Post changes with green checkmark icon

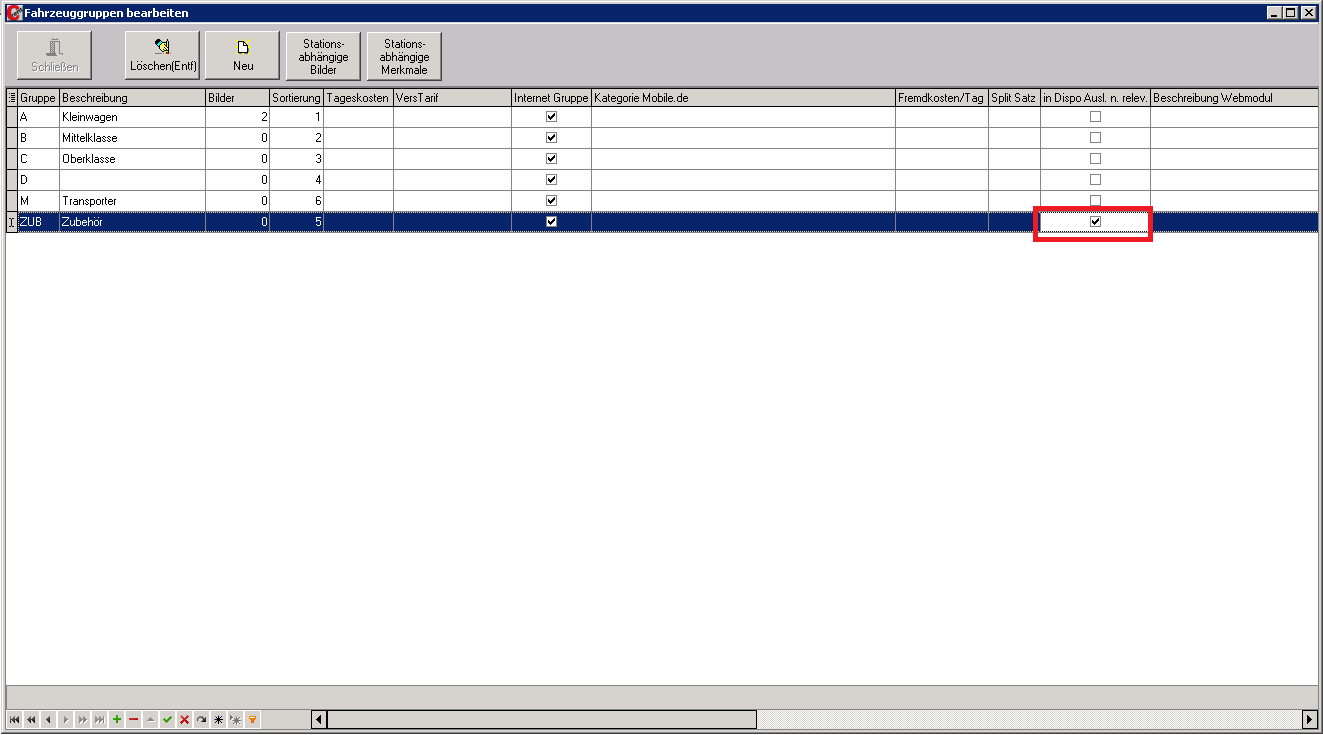coord(167,719)
